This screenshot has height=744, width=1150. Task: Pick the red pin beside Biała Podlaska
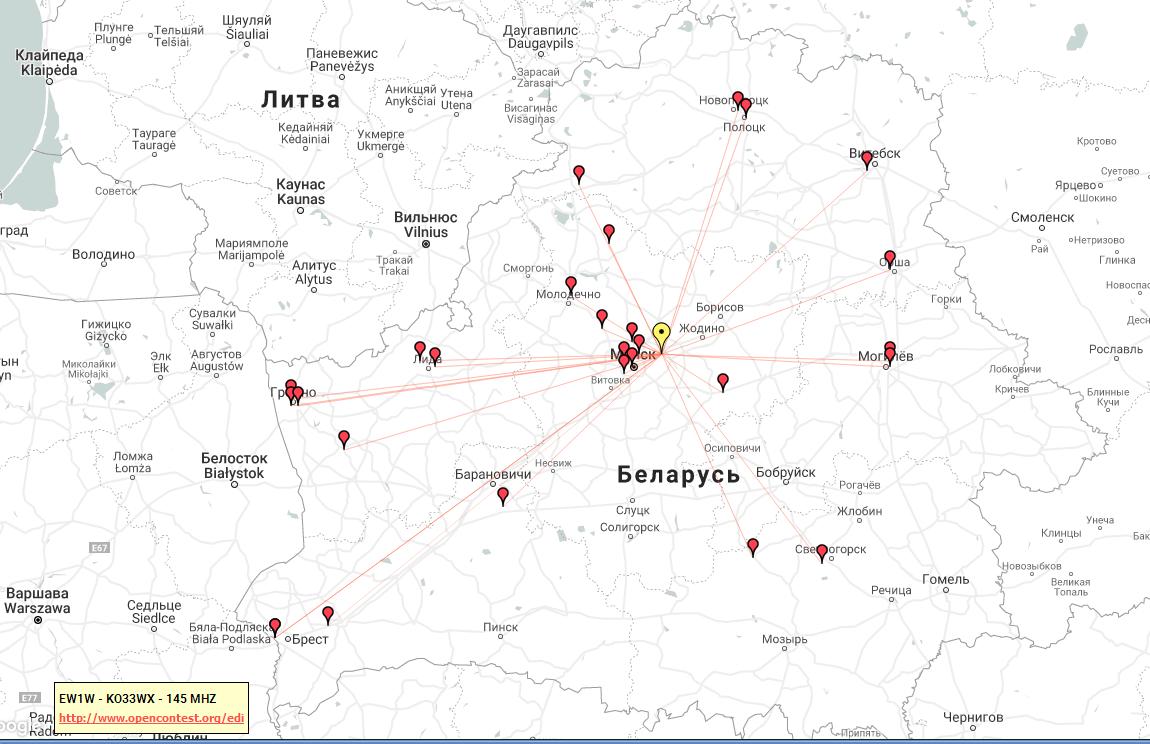point(275,626)
